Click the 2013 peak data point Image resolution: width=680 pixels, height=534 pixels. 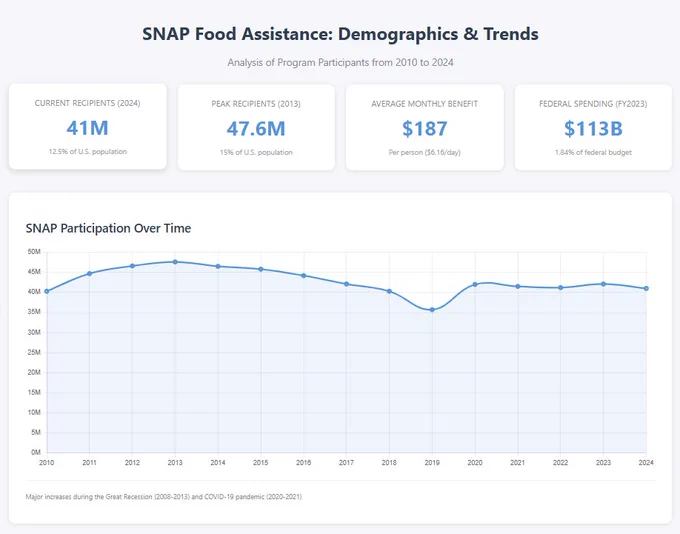point(175,262)
